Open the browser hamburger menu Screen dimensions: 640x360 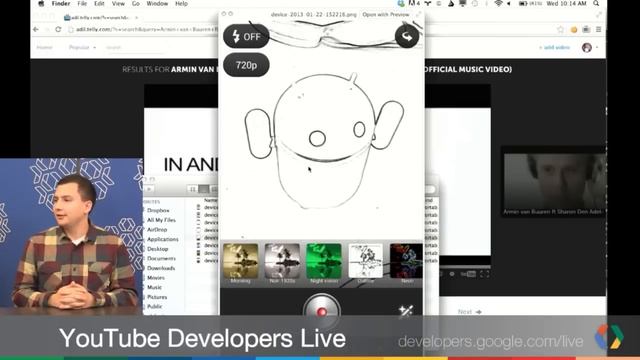(x=598, y=29)
